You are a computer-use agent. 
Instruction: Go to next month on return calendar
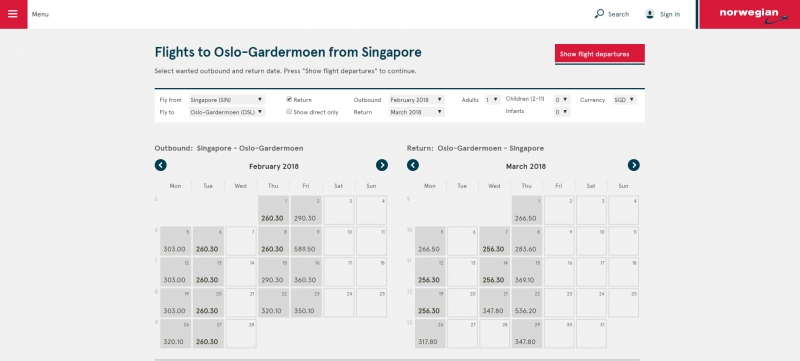(x=634, y=165)
